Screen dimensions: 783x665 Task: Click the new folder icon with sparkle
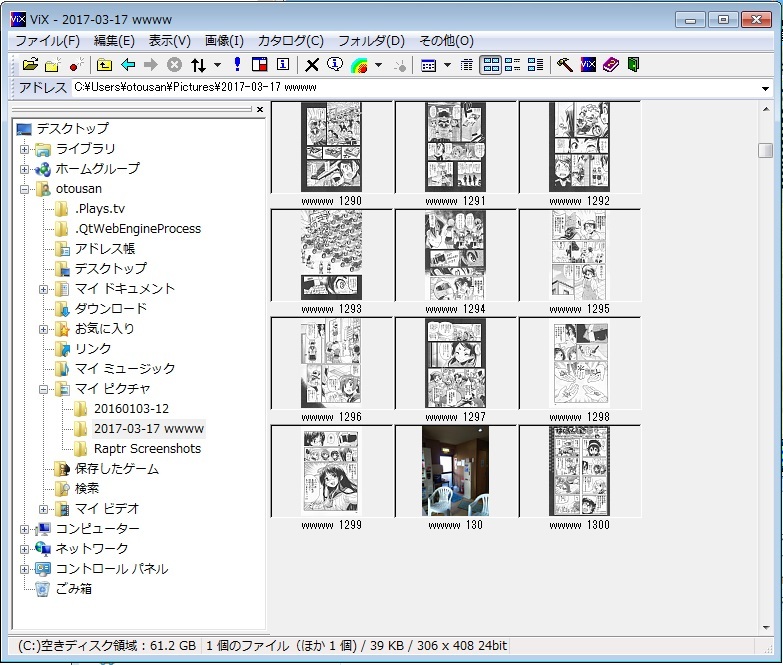click(x=53, y=65)
